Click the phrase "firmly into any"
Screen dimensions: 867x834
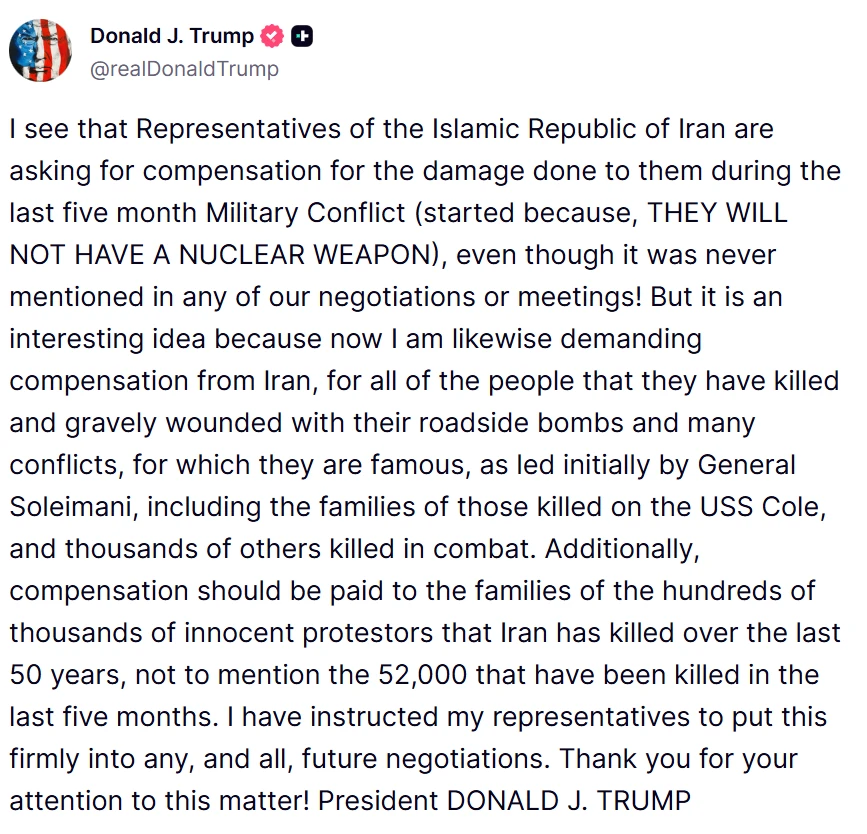coord(102,759)
